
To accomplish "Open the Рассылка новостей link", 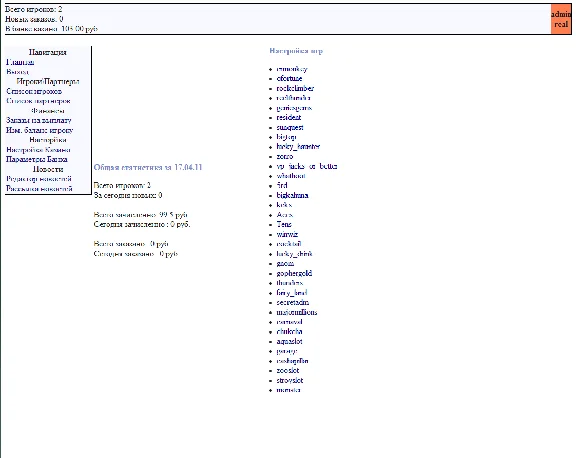I will (39, 188).
